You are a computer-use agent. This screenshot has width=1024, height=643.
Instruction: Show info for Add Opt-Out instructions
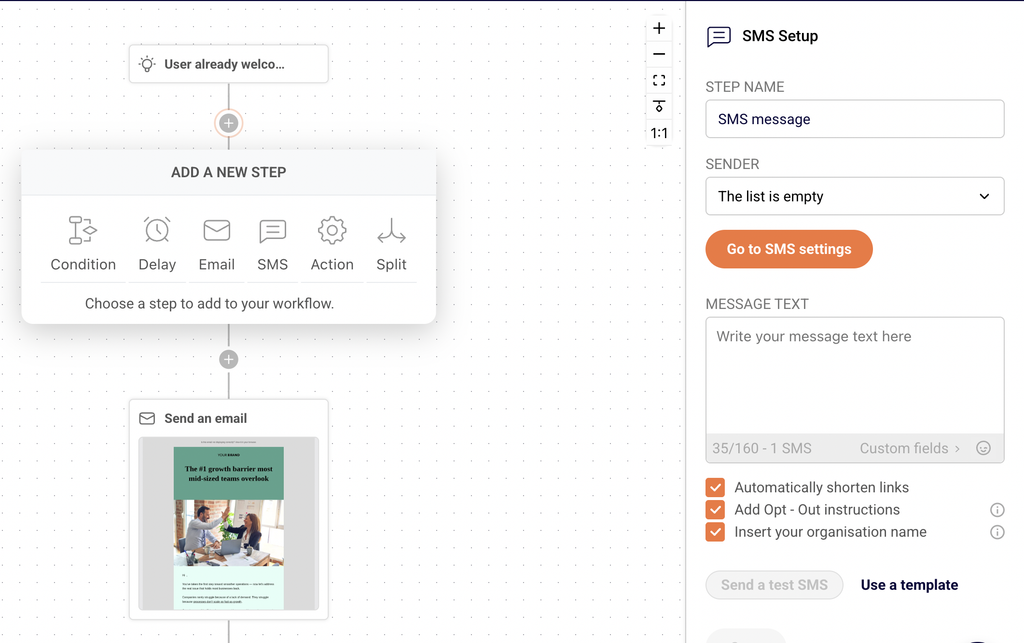click(x=997, y=510)
